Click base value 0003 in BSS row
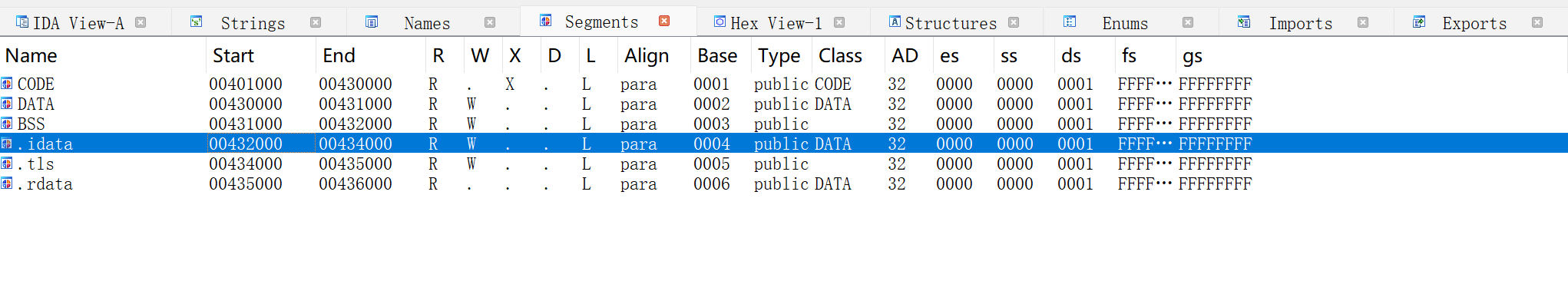 pos(712,124)
